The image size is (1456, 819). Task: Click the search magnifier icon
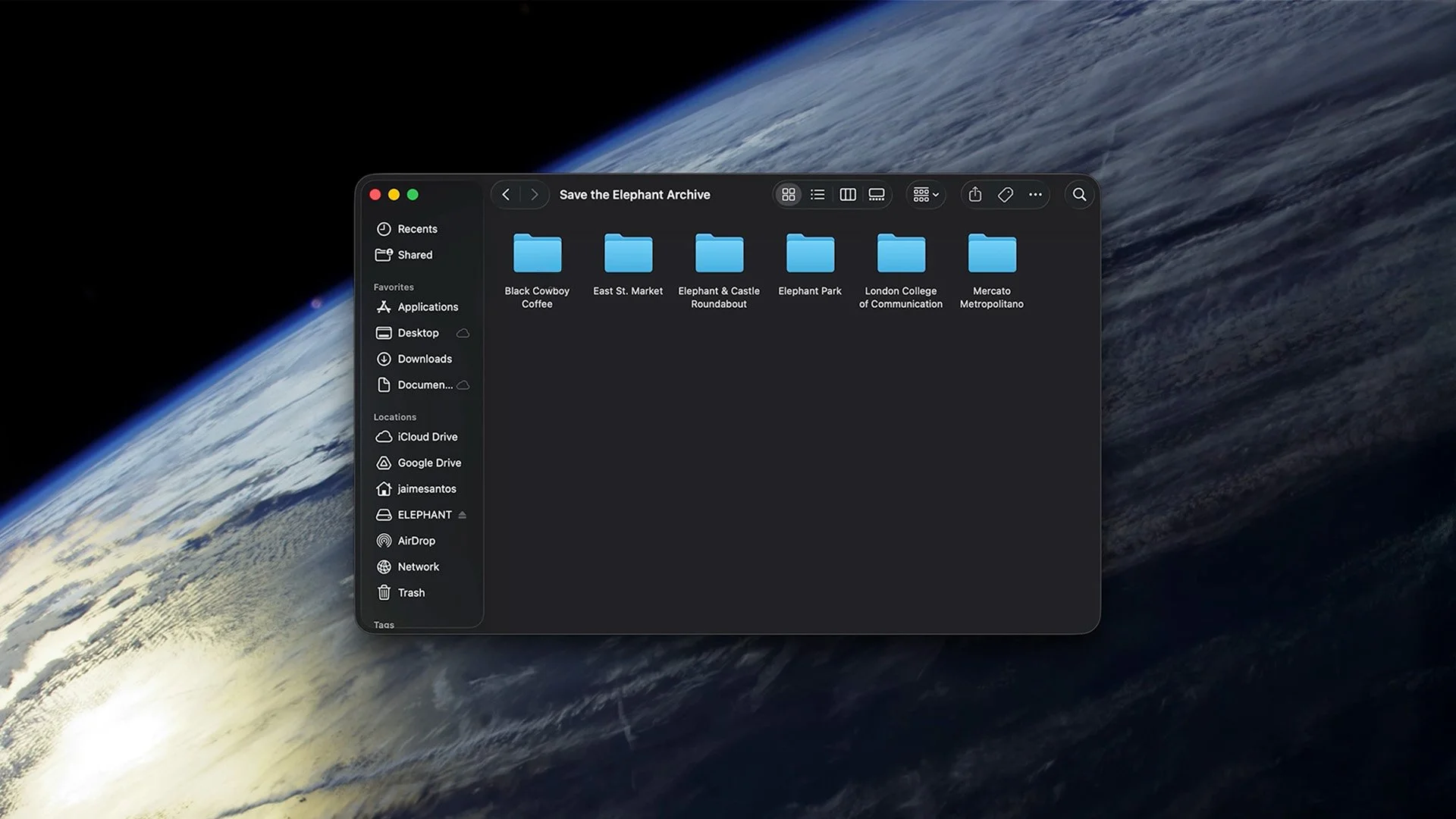1079,195
